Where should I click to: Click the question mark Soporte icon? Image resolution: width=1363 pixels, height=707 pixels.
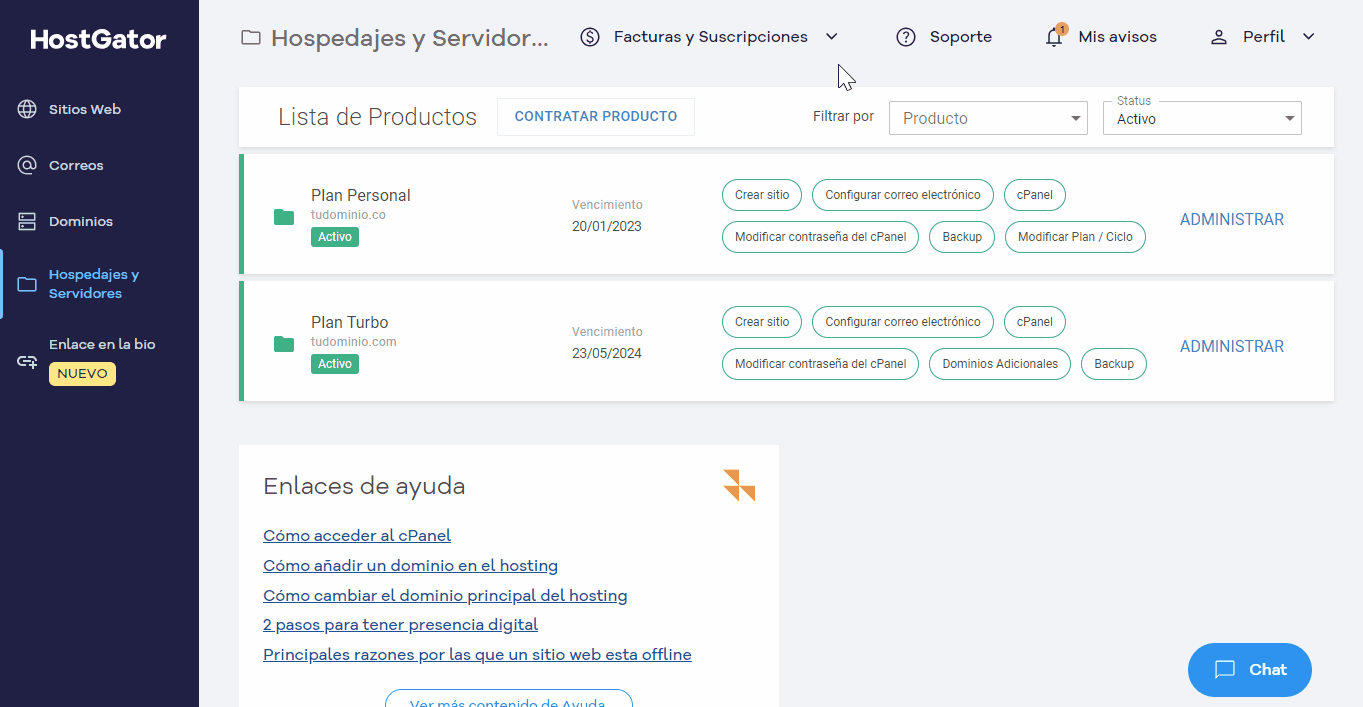906,37
